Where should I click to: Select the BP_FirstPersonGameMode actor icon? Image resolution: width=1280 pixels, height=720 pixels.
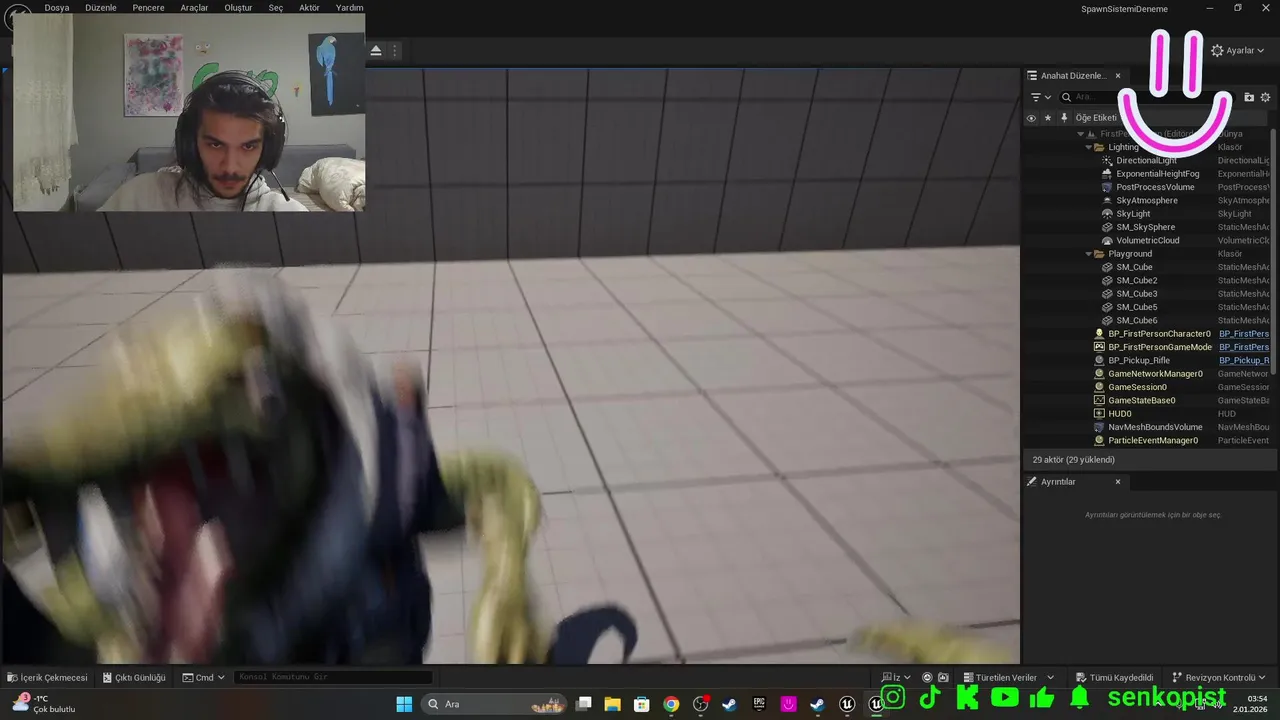click(x=1099, y=347)
